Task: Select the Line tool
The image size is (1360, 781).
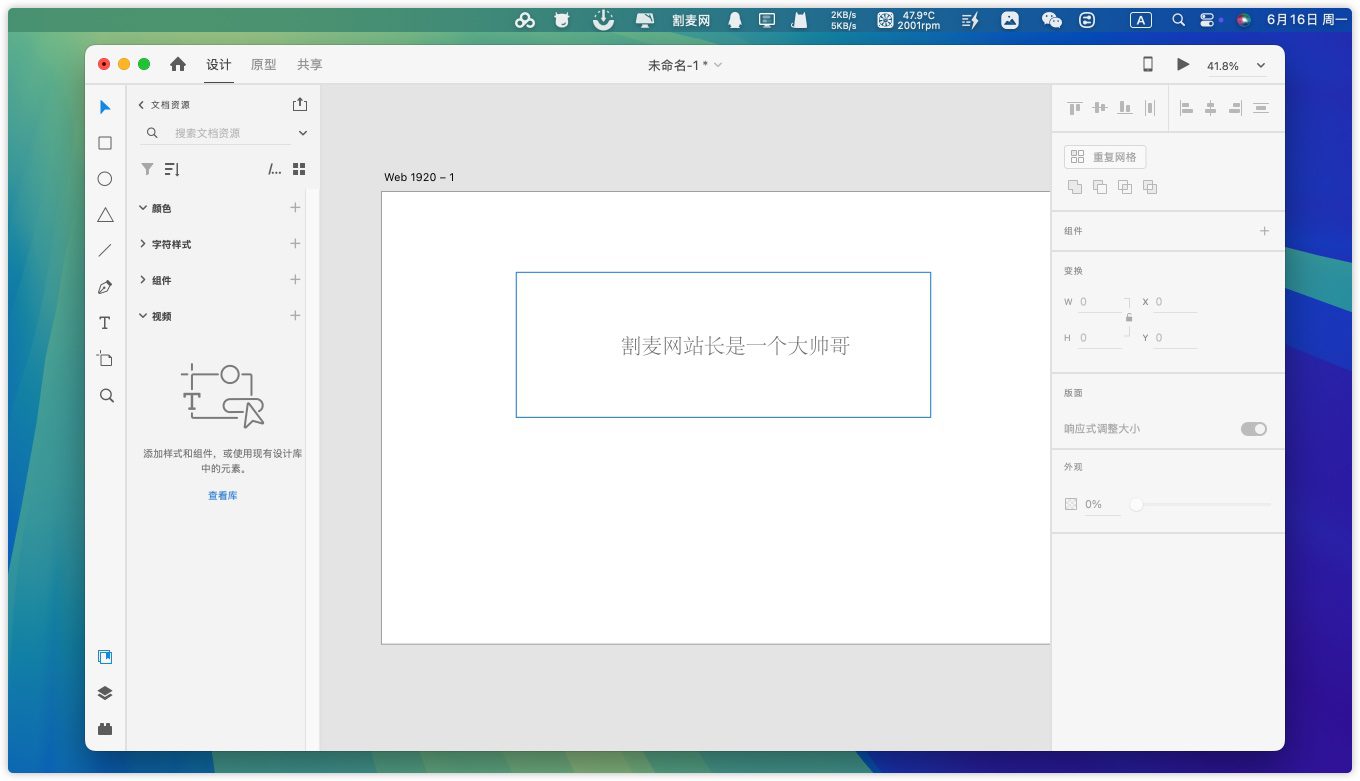Action: click(x=105, y=251)
